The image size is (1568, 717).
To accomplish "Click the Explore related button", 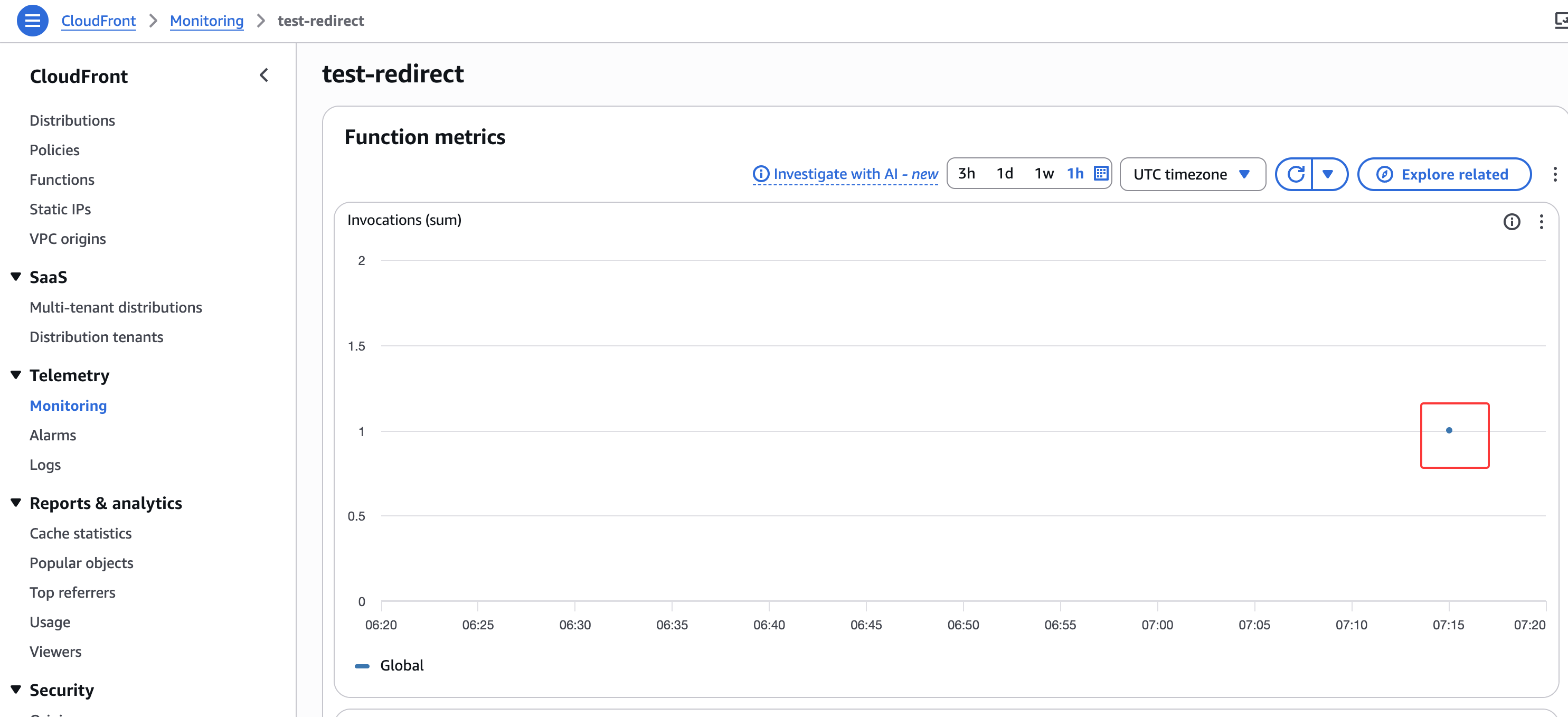I will click(x=1444, y=174).
